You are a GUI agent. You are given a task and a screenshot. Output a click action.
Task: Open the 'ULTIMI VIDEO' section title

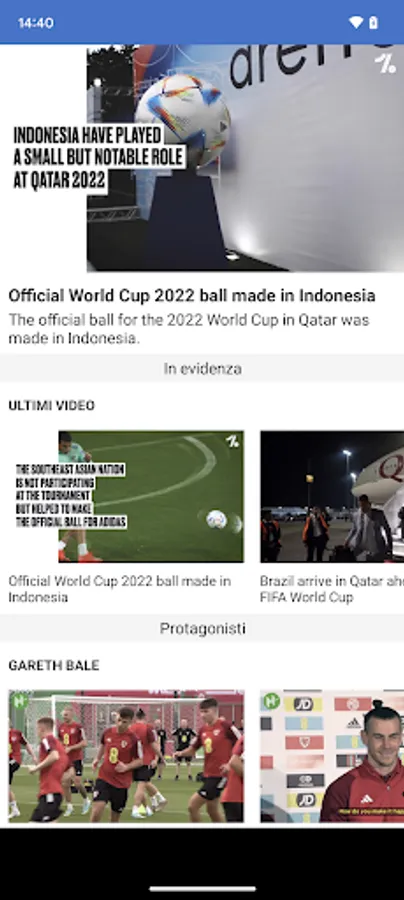52,405
